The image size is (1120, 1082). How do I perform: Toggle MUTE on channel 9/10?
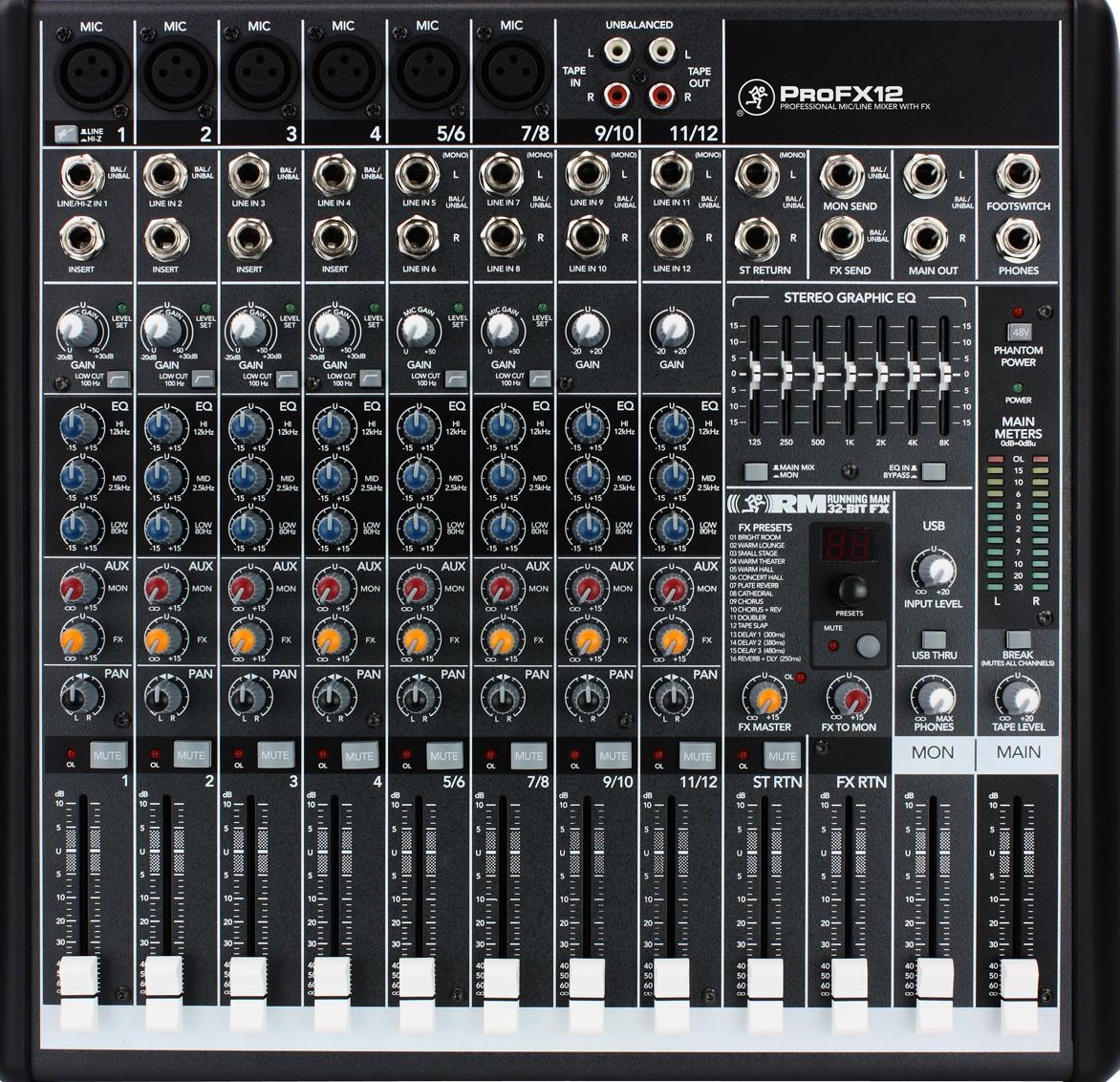(x=613, y=755)
